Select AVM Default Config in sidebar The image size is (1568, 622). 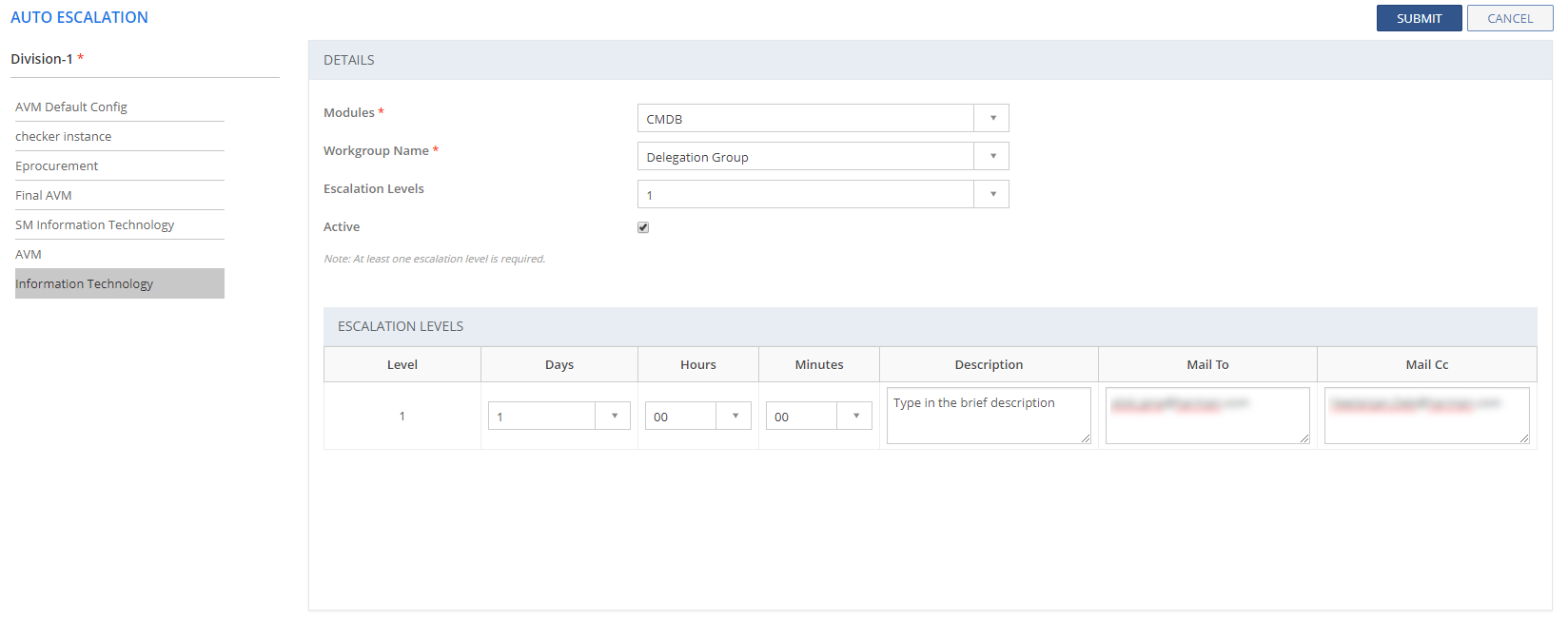(x=71, y=107)
